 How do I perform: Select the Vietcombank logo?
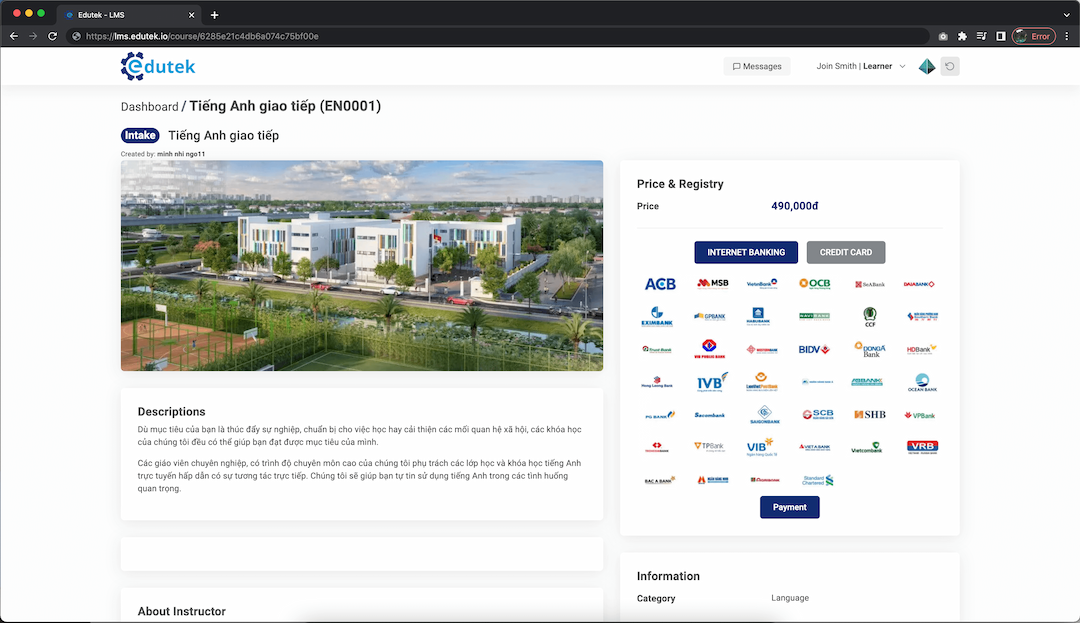point(868,450)
